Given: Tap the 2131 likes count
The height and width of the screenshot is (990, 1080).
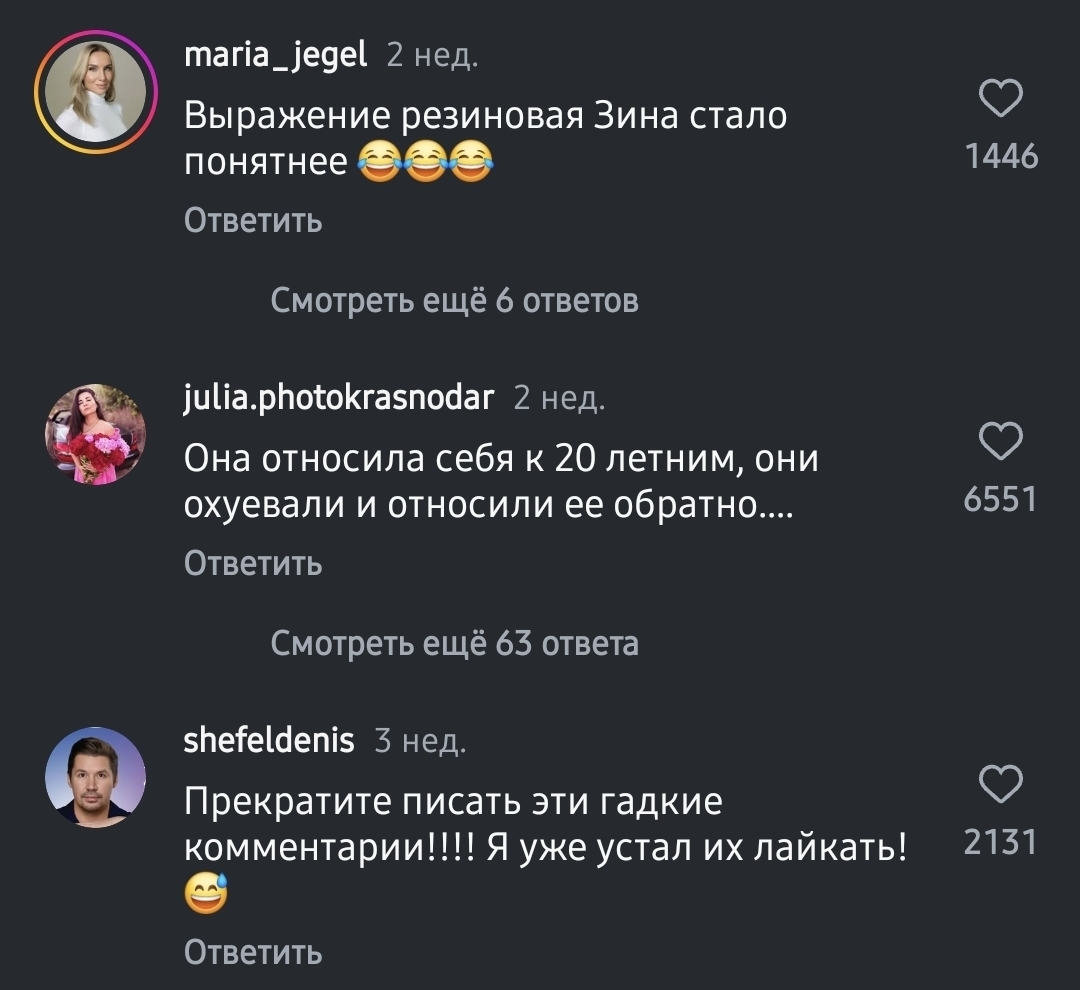Looking at the screenshot, I should point(1000,843).
